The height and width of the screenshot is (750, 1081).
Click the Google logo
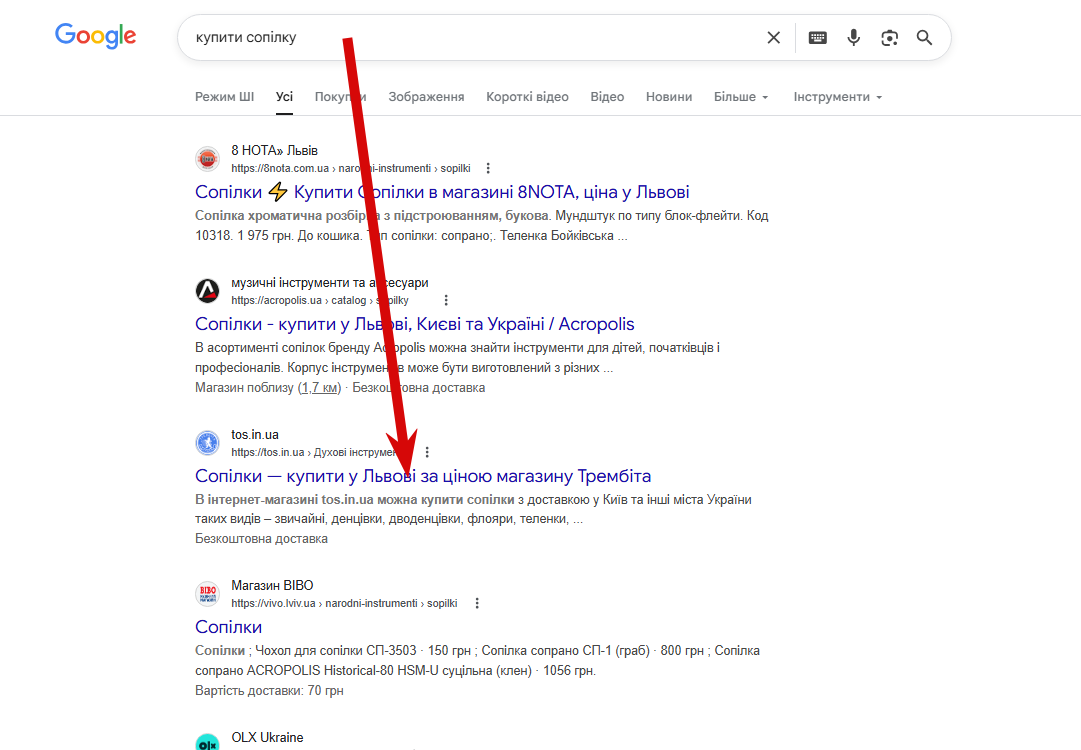(x=96, y=36)
